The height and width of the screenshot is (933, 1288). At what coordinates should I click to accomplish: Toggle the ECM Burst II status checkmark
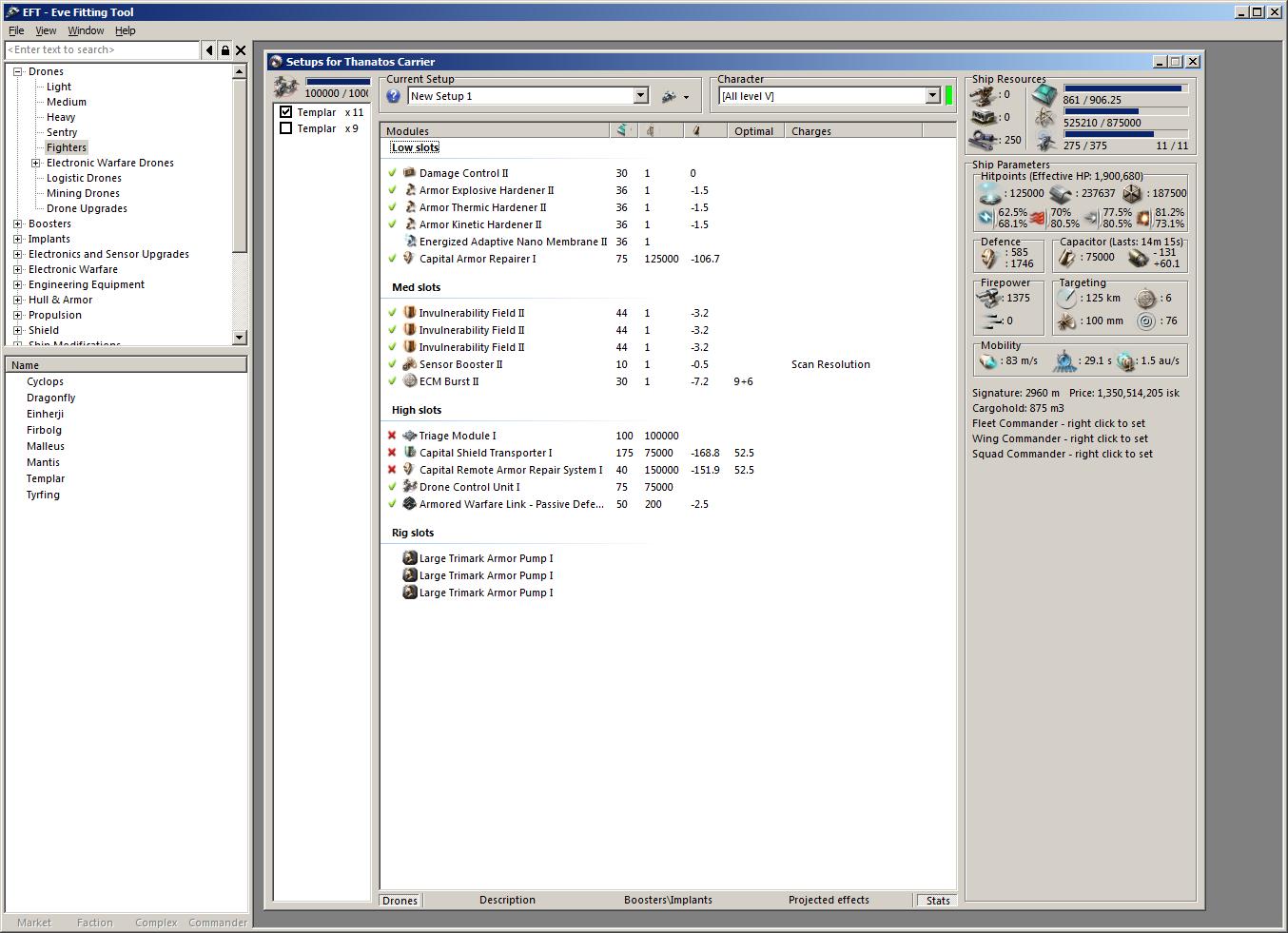392,381
